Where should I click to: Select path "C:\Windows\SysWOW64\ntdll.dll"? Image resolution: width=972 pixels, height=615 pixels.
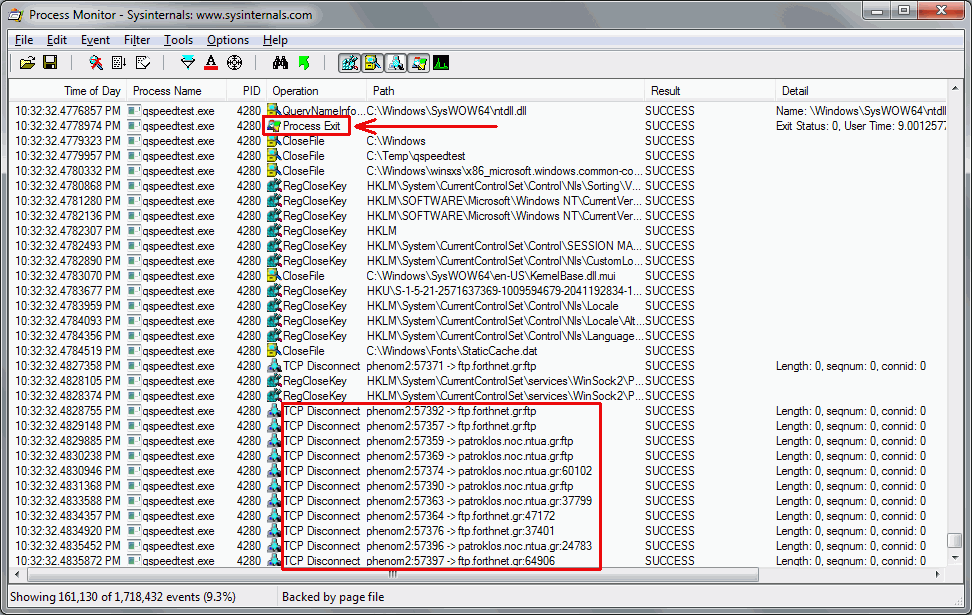click(x=446, y=110)
